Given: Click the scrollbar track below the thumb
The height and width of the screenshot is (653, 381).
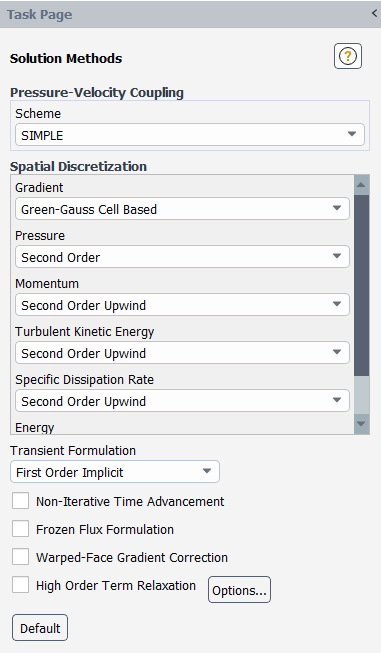Looking at the screenshot, I should coord(361,396).
